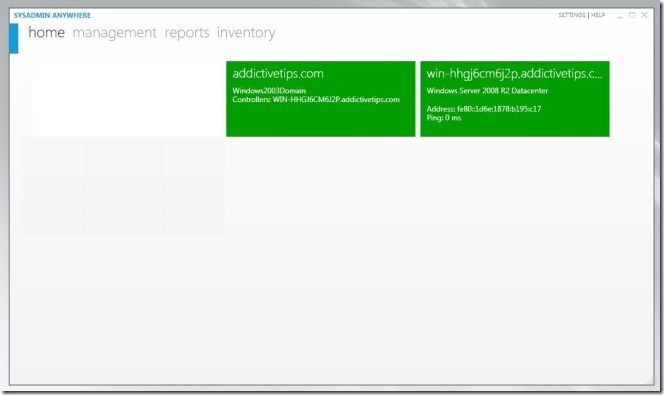Screen dimensions: 664x395
Task: Close the Sysadmin Anywhere window
Action: point(644,15)
